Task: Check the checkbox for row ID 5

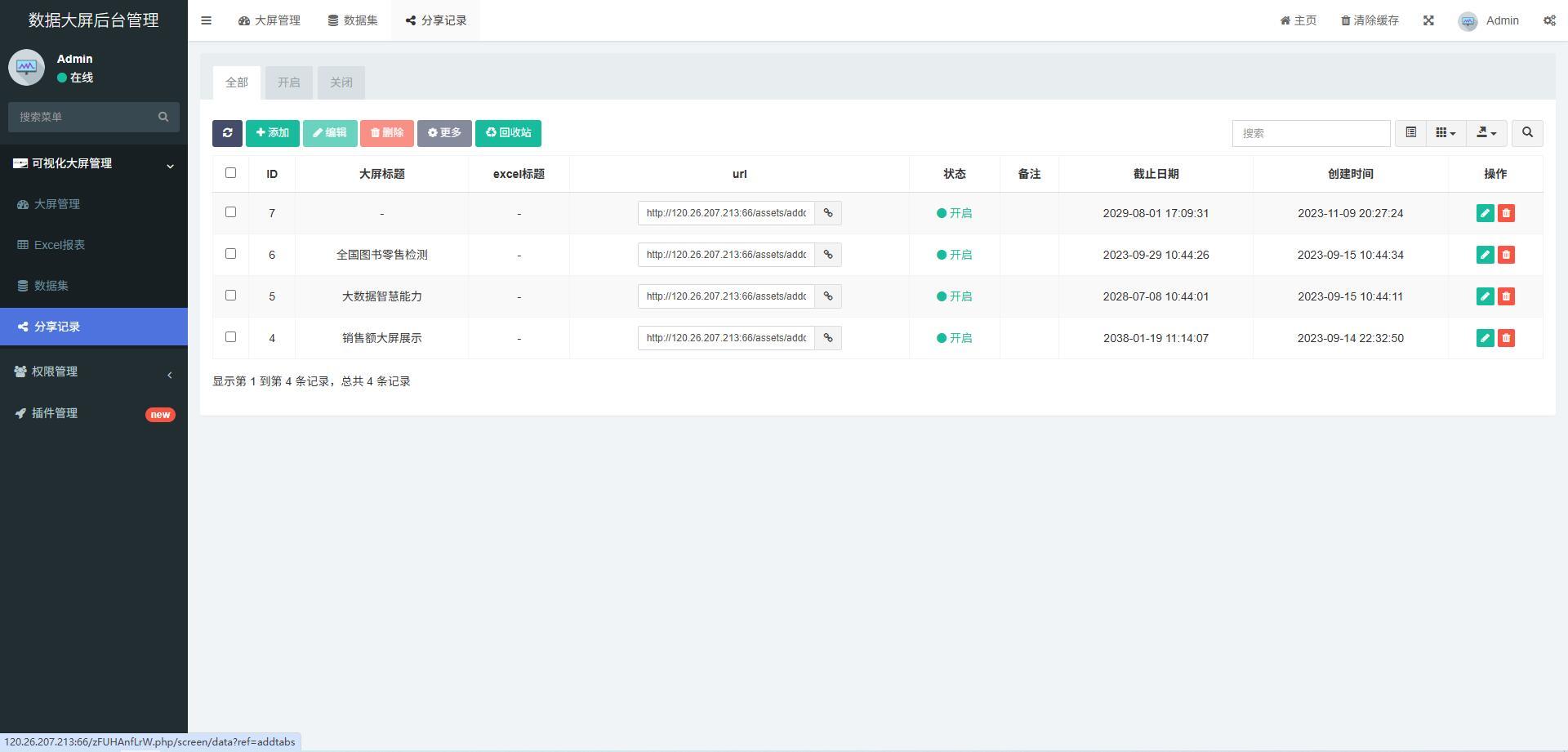Action: point(230,296)
